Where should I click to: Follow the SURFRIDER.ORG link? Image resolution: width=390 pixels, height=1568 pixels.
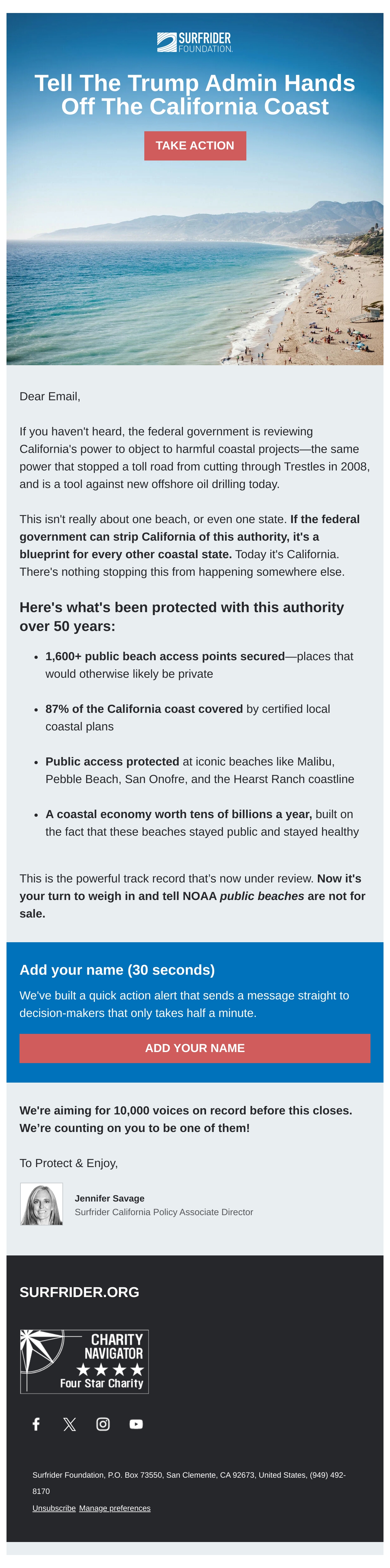[79, 1292]
